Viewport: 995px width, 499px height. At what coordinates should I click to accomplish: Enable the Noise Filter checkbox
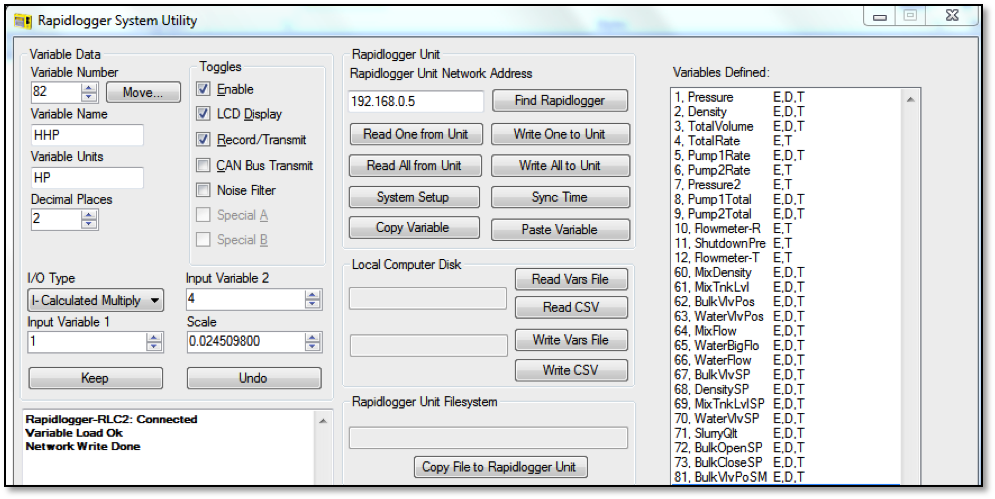click(203, 190)
